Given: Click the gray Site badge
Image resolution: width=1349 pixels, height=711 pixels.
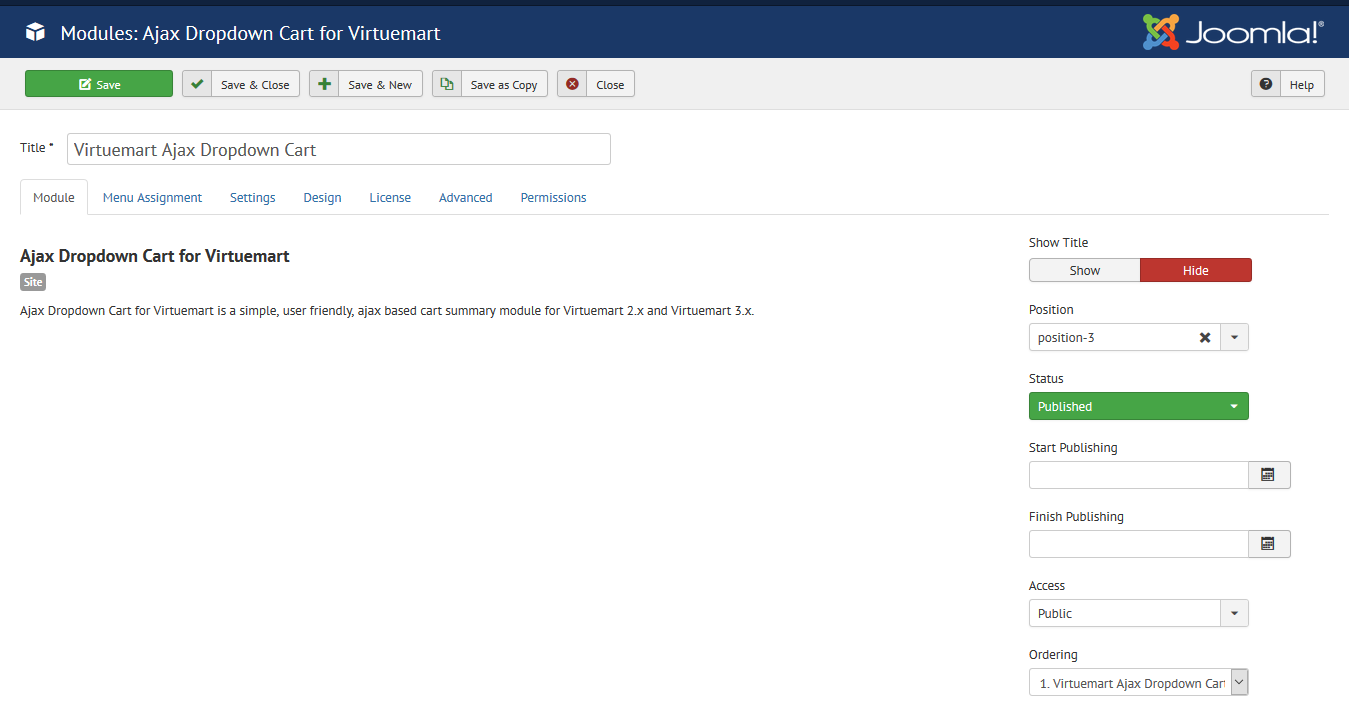Looking at the screenshot, I should pos(33,283).
